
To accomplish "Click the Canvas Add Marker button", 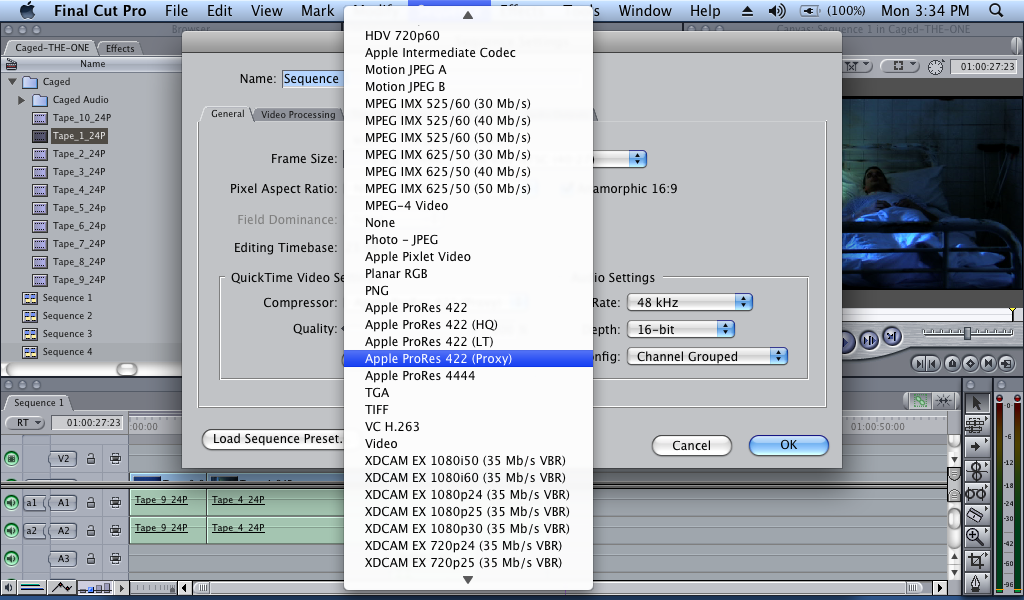I will 953,364.
